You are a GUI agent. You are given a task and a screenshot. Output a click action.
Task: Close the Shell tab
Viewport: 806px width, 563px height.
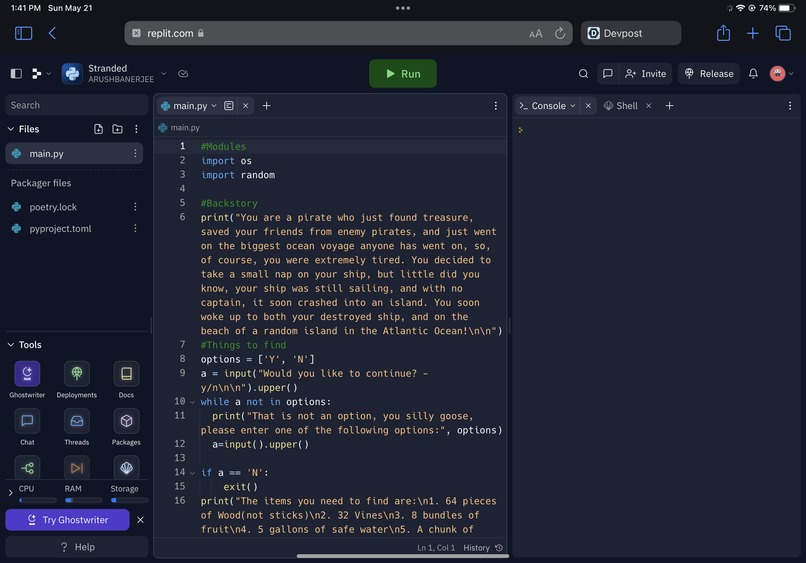tap(649, 105)
